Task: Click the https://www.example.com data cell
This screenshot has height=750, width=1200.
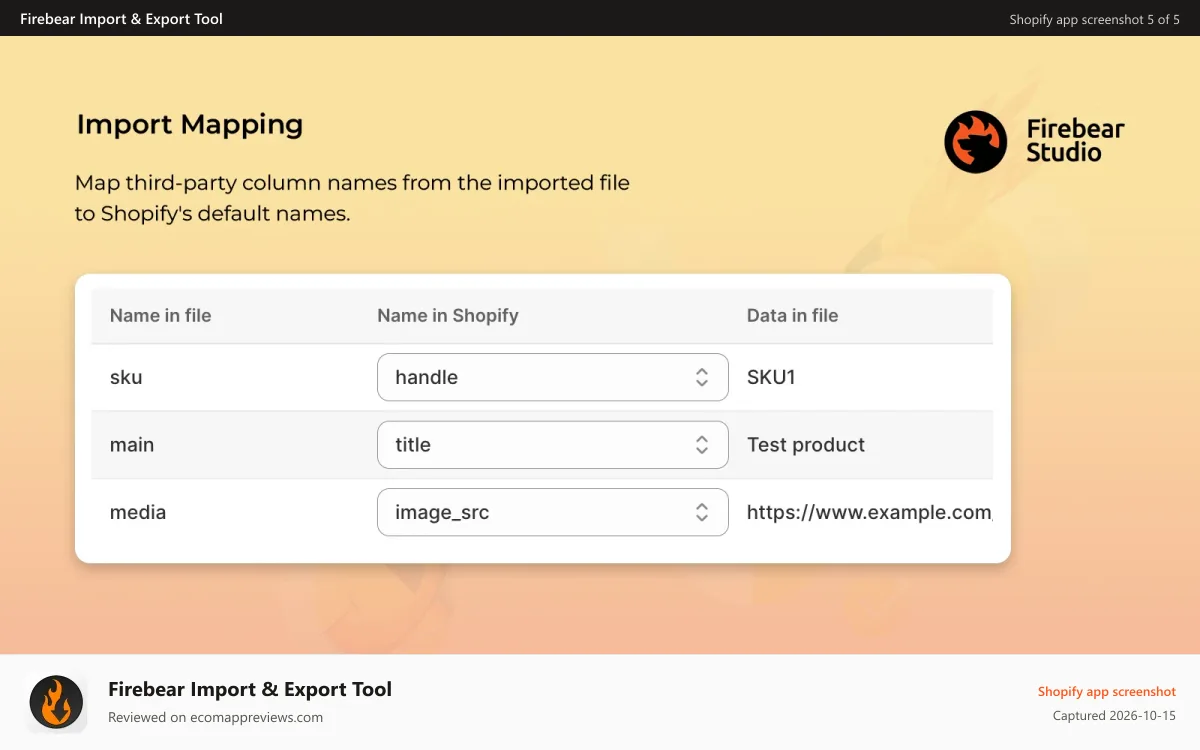Action: (869, 512)
